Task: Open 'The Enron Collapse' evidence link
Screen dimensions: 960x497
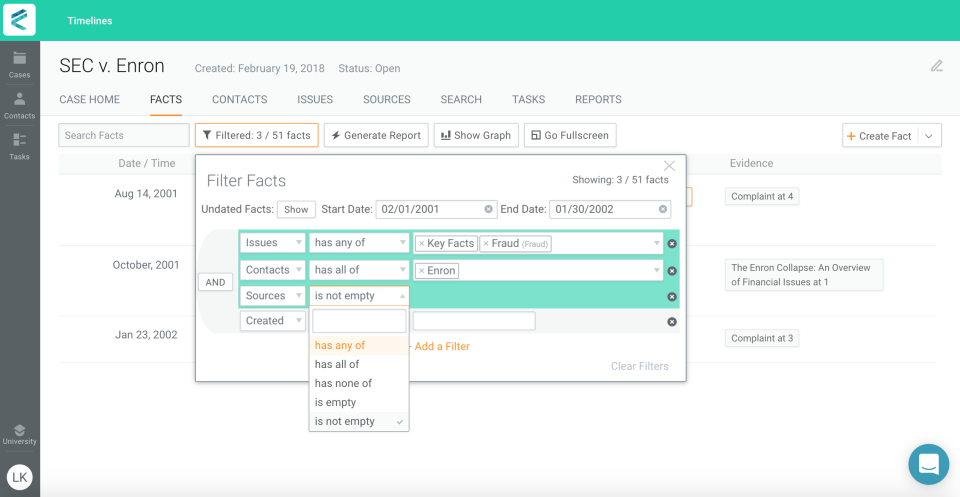Action: pyautogui.click(x=804, y=275)
